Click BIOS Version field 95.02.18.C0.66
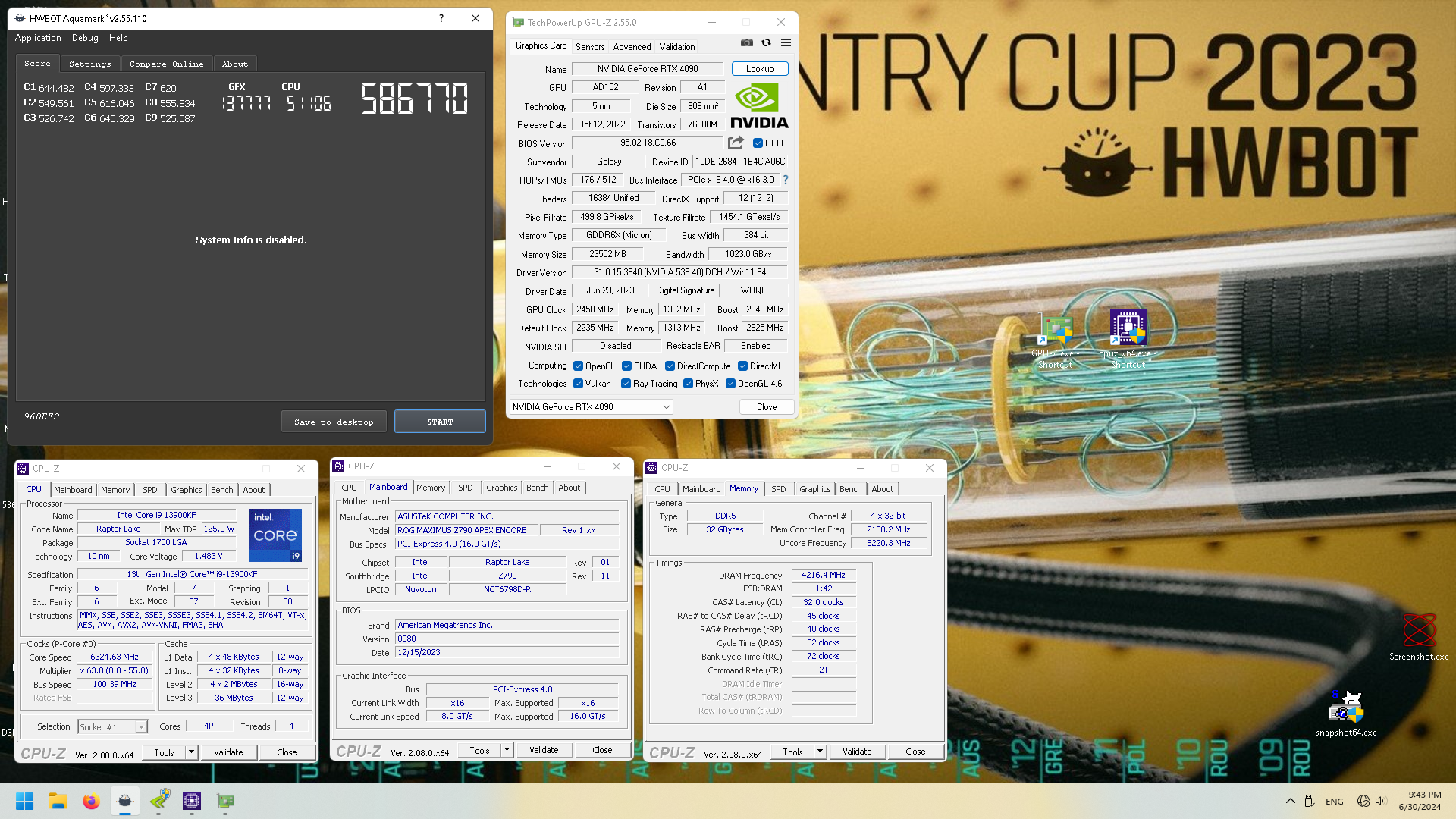The width and height of the screenshot is (1456, 819). point(648,143)
